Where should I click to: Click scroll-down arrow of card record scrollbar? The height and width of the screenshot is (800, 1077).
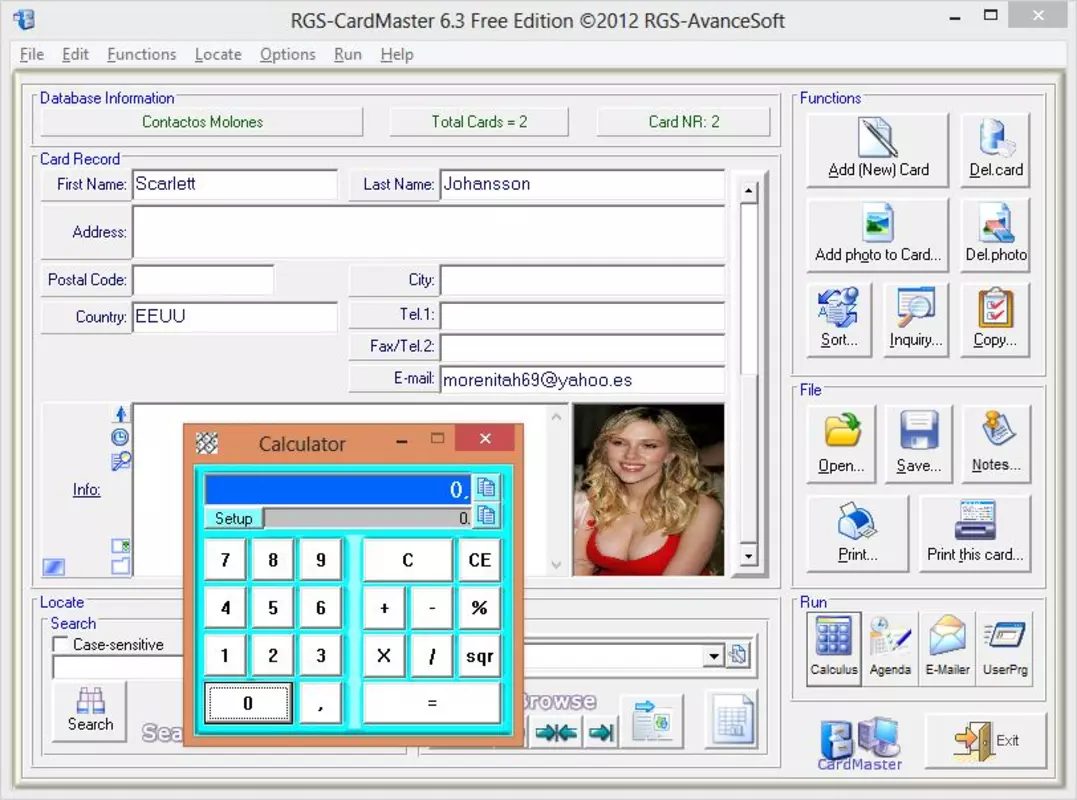(749, 555)
